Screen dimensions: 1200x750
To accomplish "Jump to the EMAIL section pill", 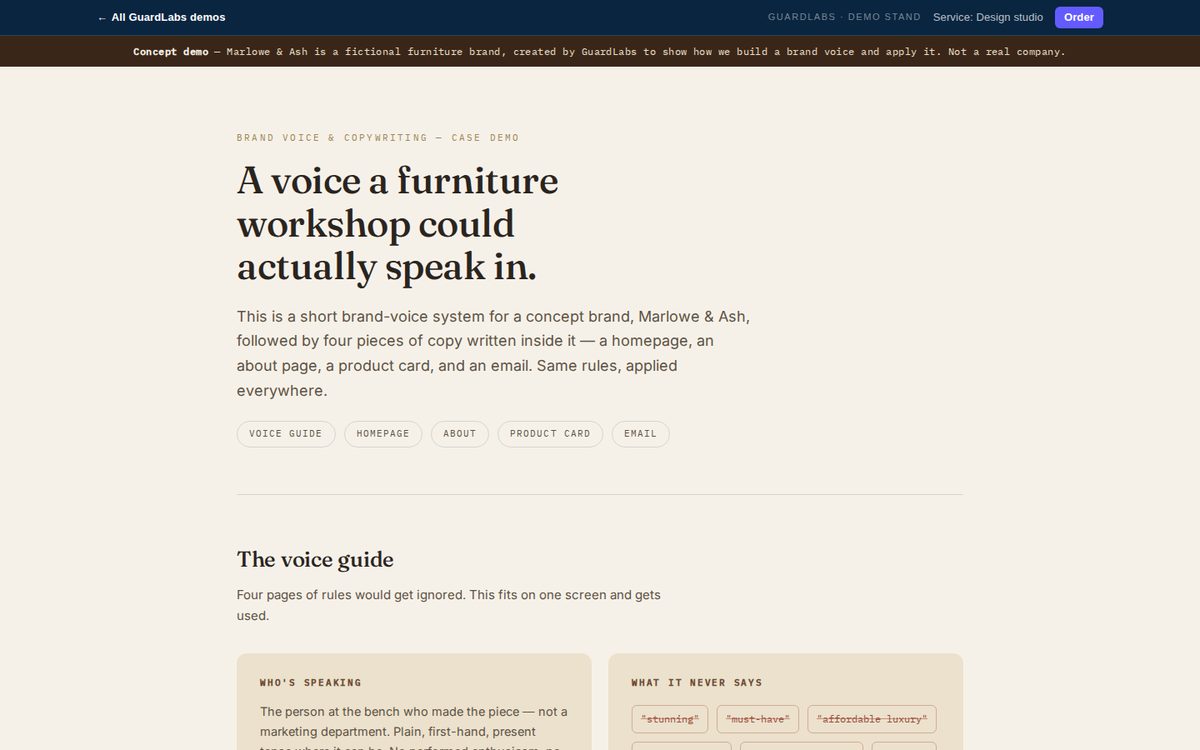I will [641, 434].
